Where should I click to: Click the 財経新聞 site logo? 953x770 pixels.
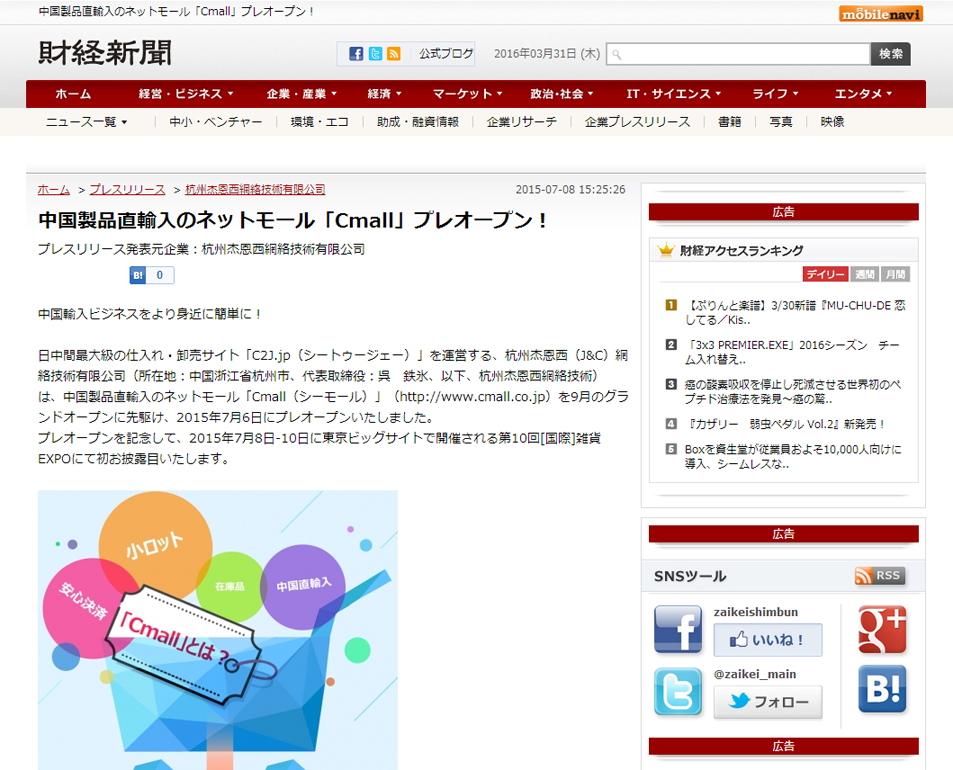tap(105, 53)
